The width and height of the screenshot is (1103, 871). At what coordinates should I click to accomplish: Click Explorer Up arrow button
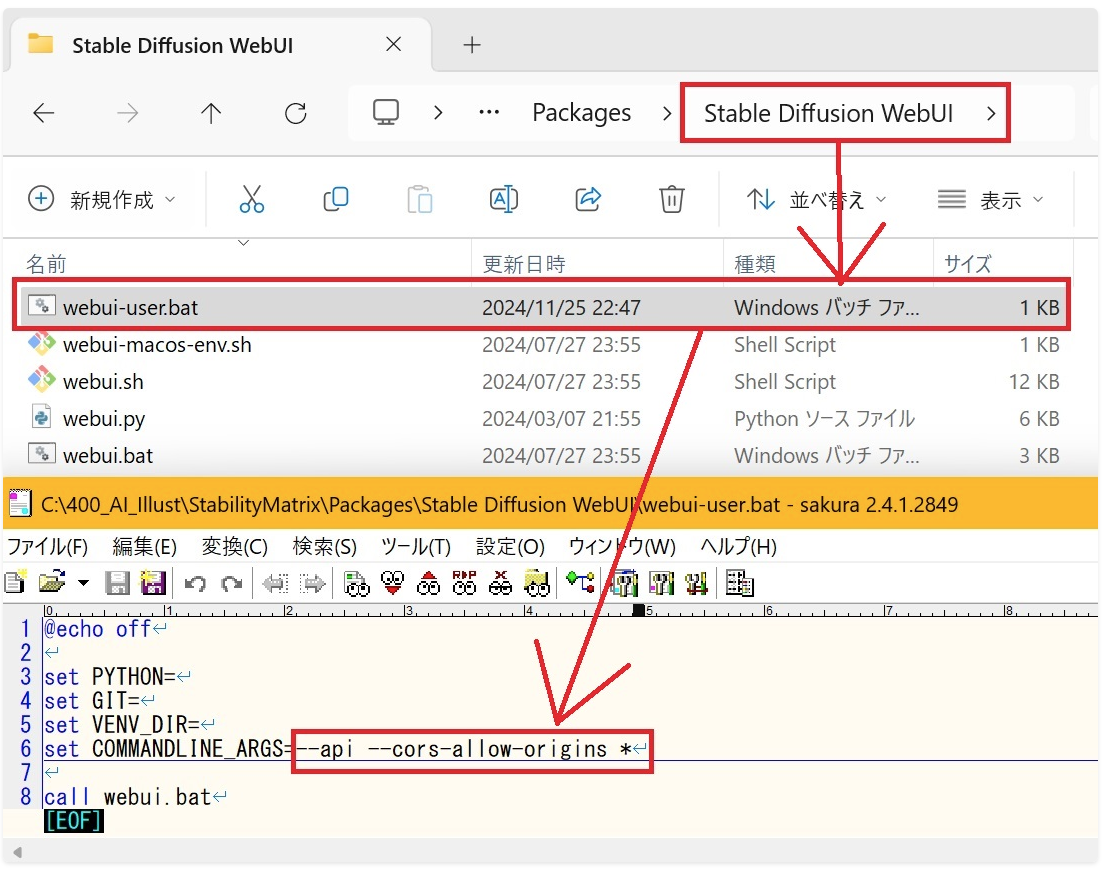click(211, 113)
